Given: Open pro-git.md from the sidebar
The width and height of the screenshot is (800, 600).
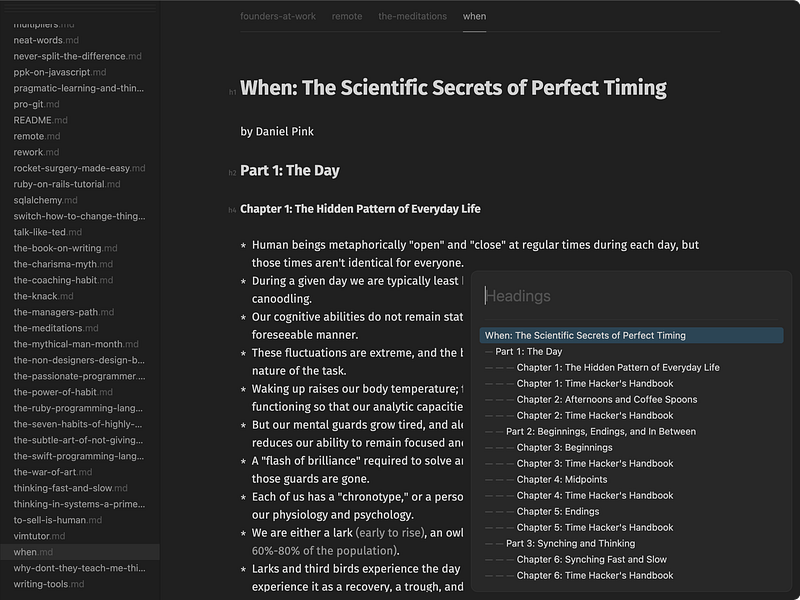Looking at the screenshot, I should [x=37, y=104].
